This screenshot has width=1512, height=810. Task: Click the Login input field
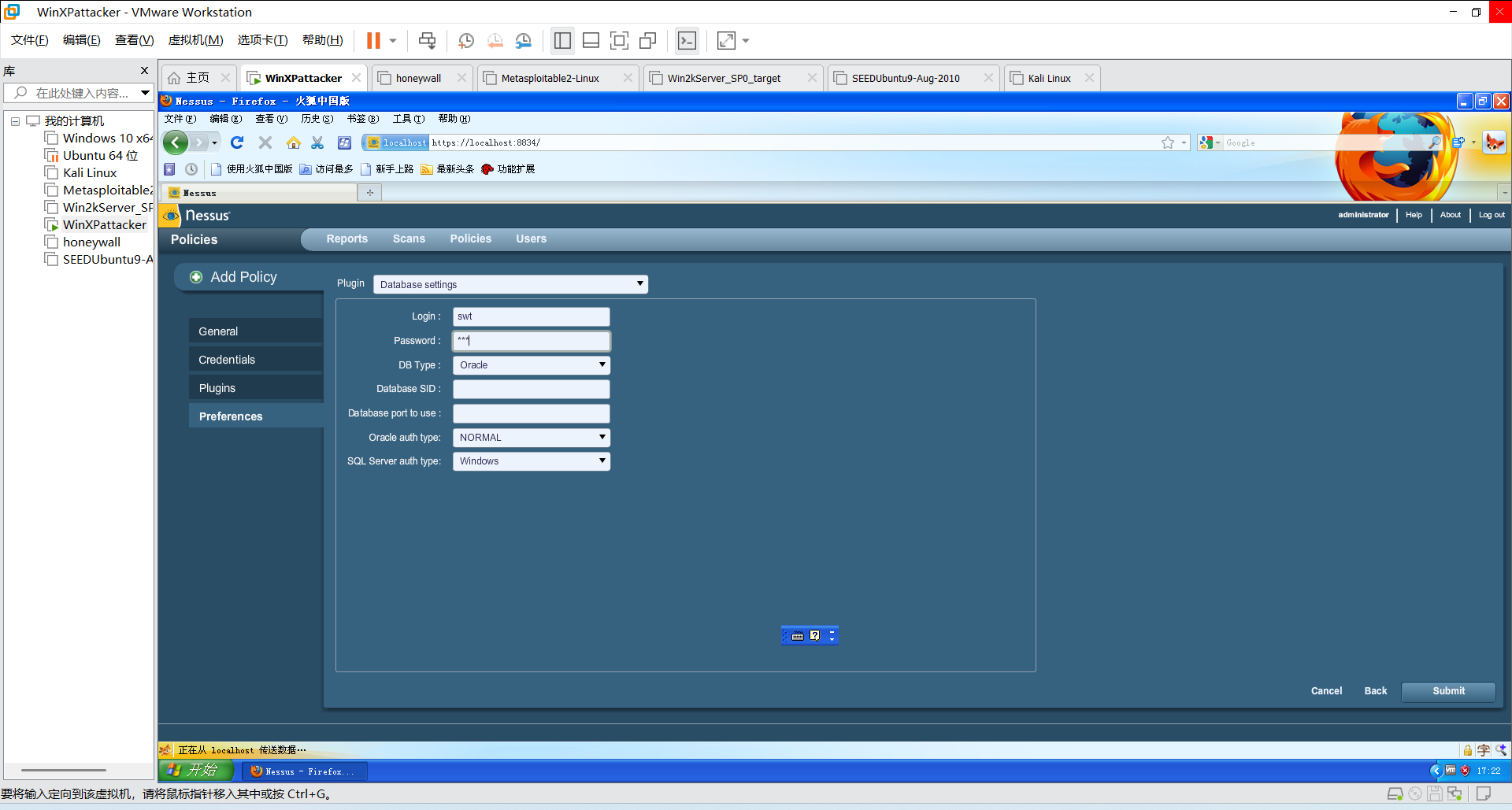[x=532, y=316]
